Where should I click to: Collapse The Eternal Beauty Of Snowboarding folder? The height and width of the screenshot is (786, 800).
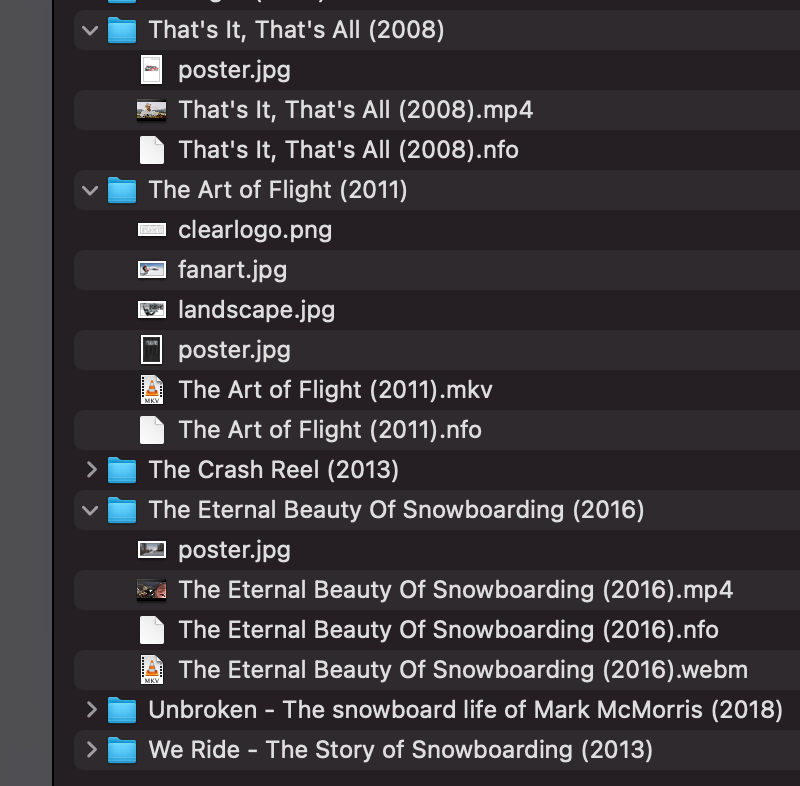pyautogui.click(x=91, y=510)
